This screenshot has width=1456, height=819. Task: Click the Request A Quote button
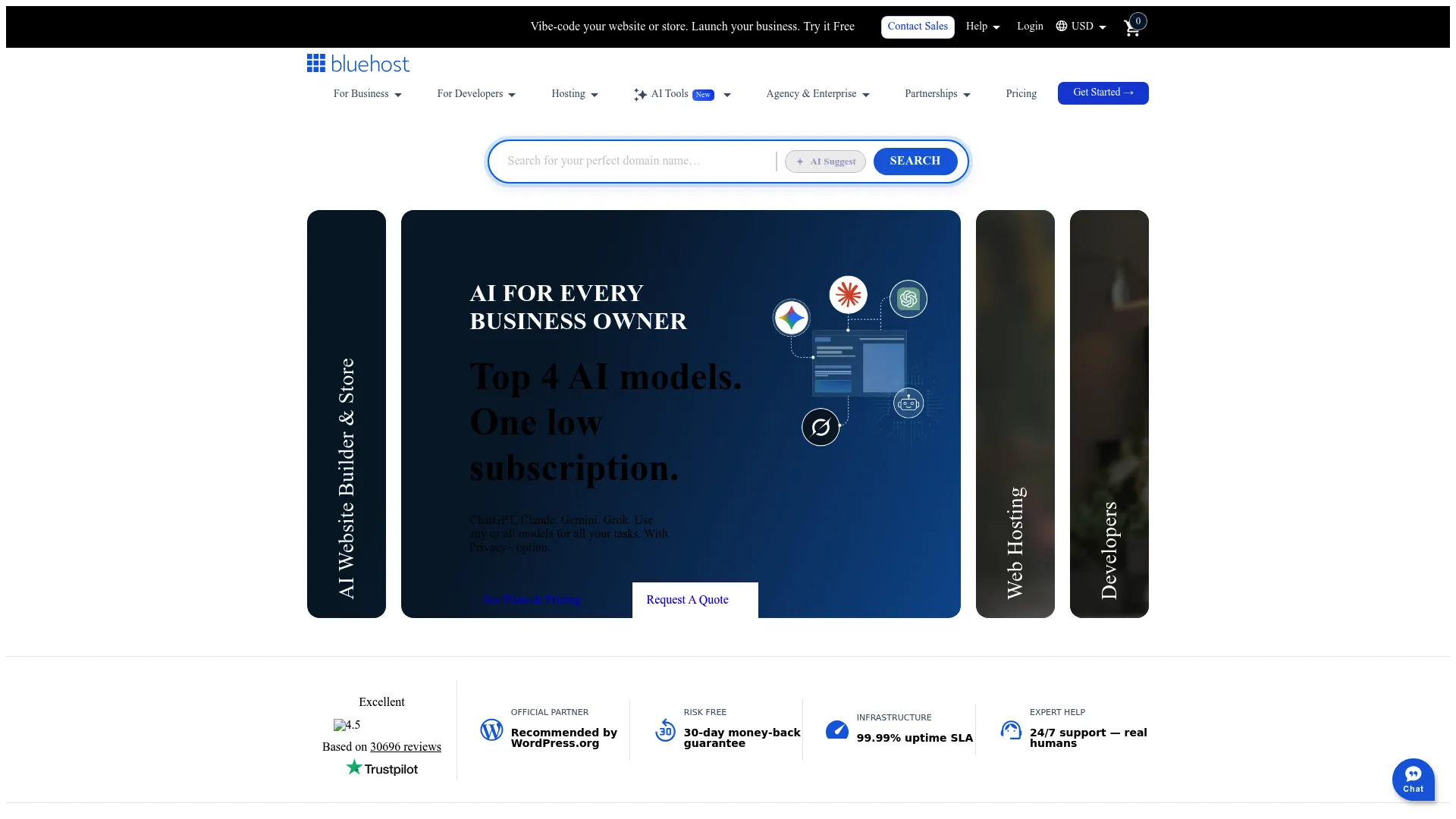point(695,600)
